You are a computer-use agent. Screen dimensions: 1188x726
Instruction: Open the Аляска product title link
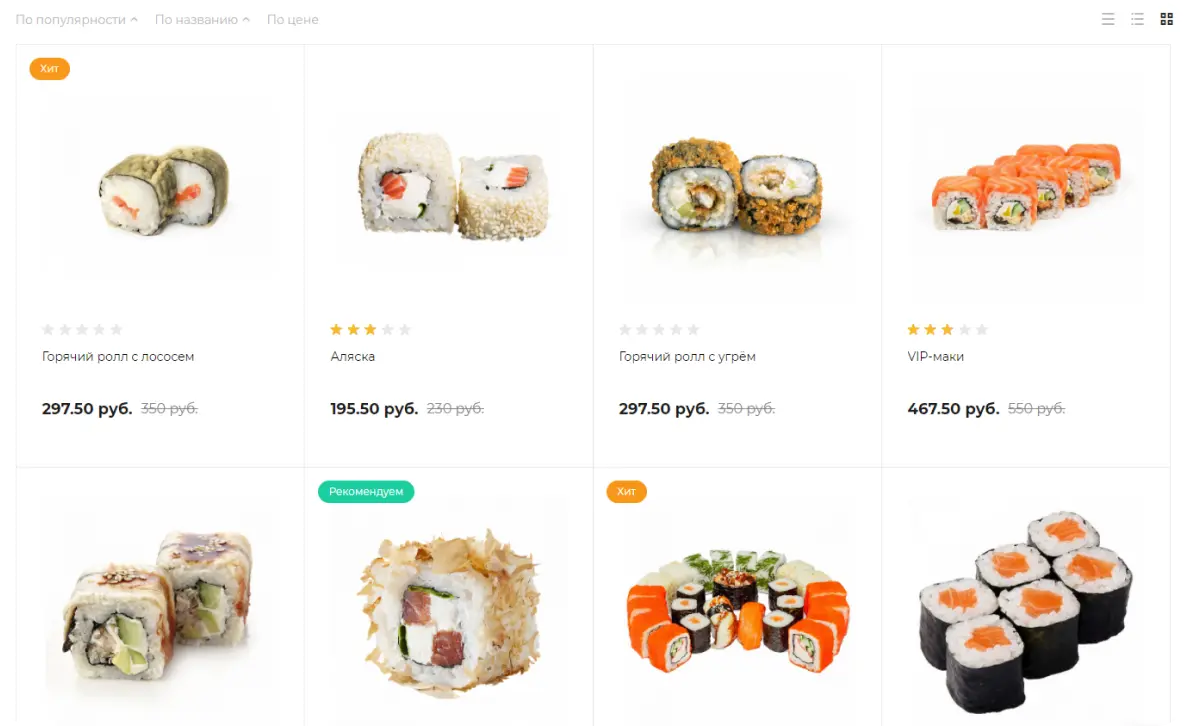pos(352,356)
